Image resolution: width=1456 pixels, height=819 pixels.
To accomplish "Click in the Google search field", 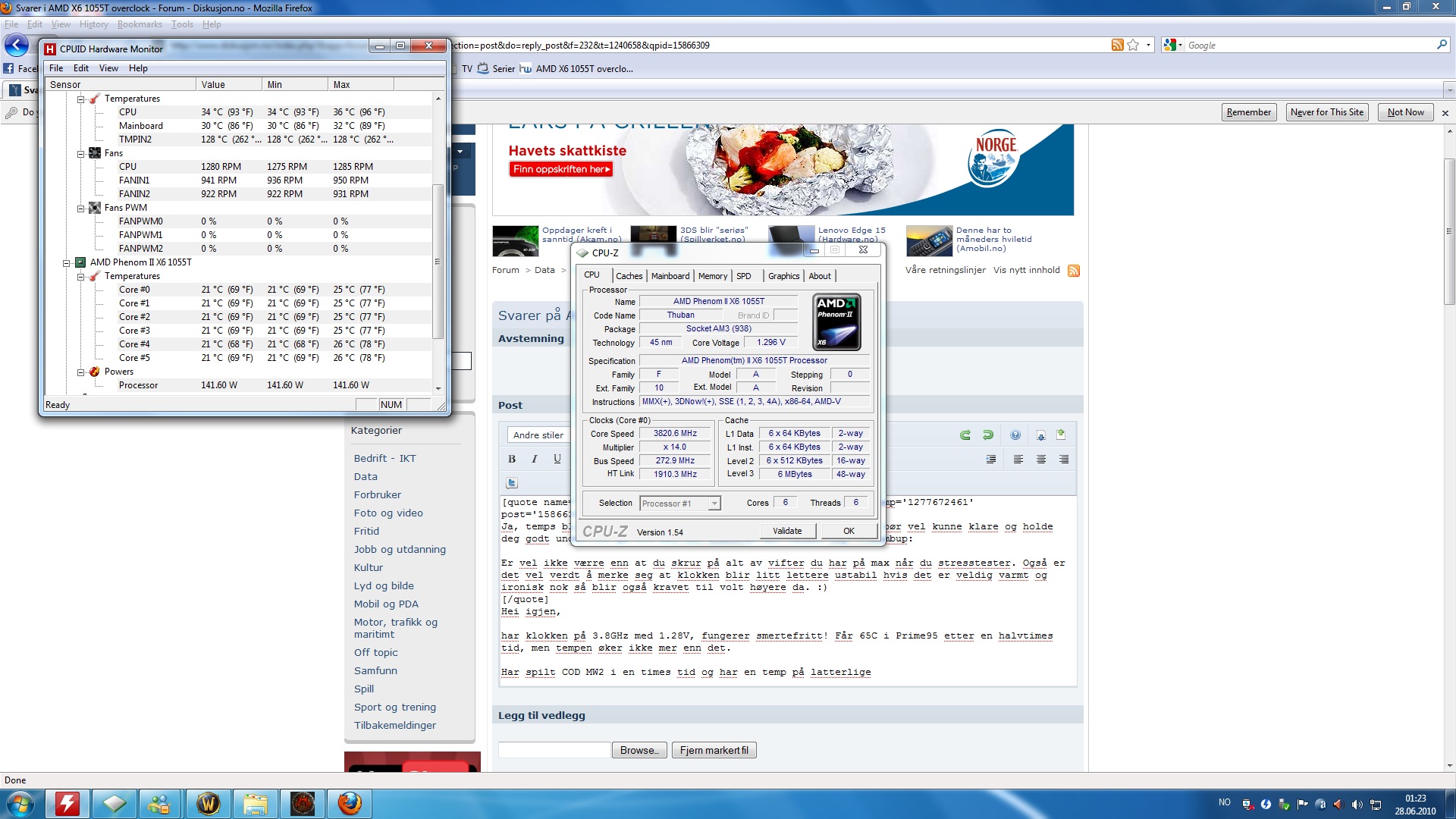I will [x=1308, y=45].
